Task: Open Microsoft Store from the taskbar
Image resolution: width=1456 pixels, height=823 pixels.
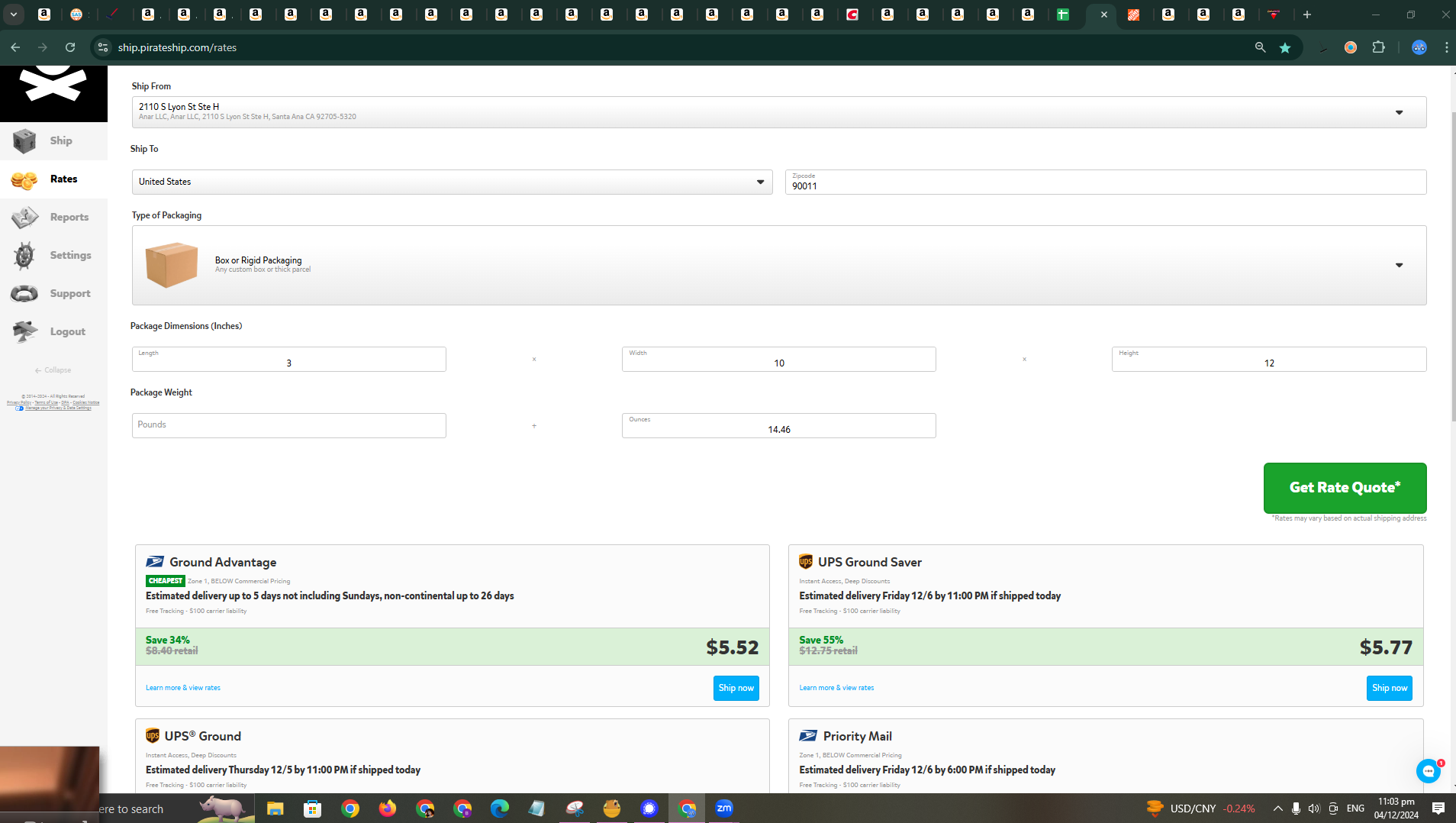Action: tap(312, 808)
